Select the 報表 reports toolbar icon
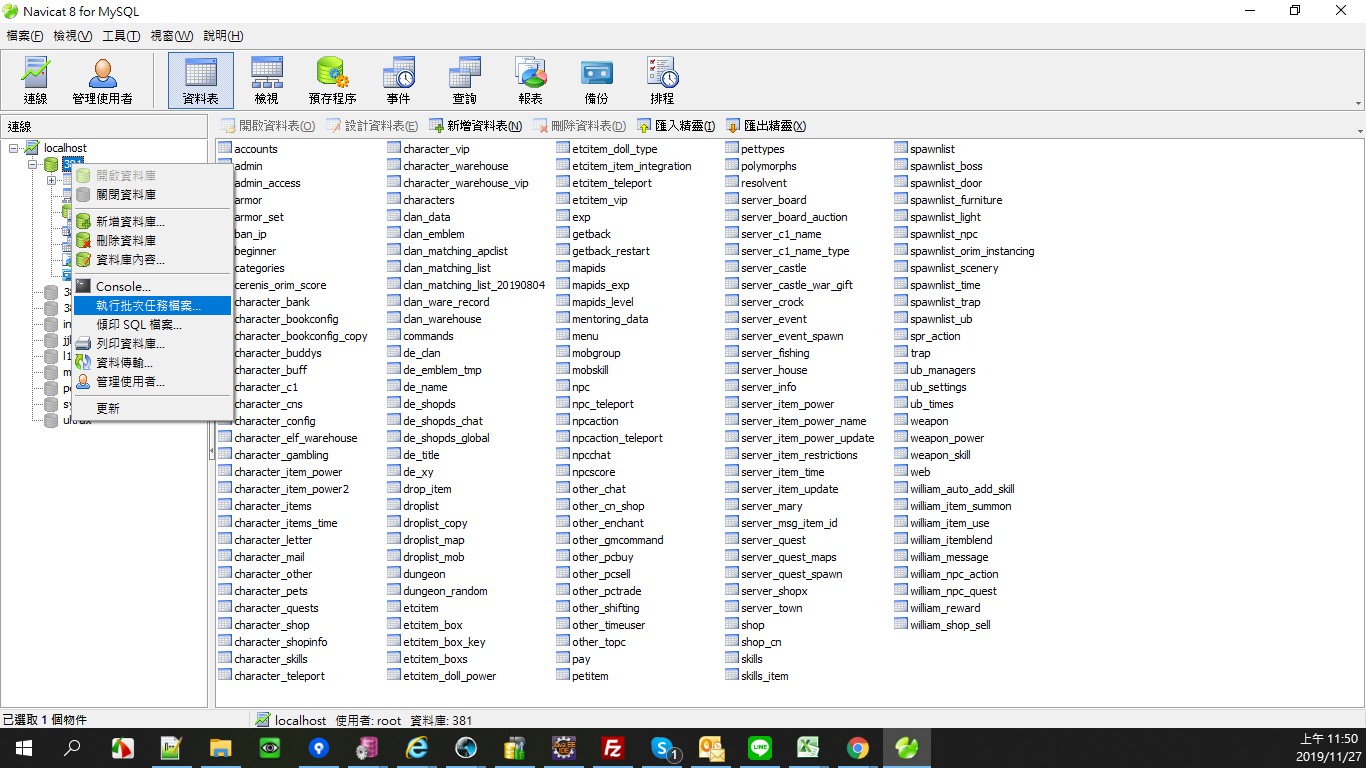The image size is (1366, 768). [x=530, y=81]
